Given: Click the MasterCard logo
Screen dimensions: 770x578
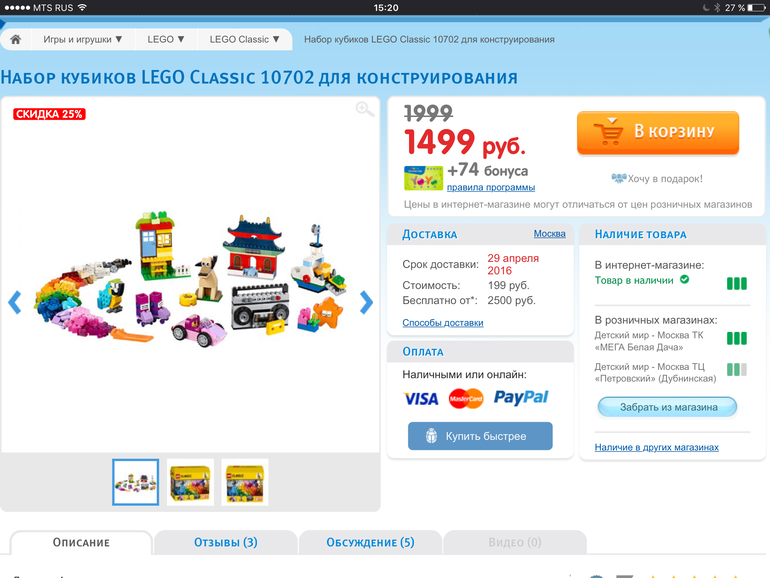Looking at the screenshot, I should [466, 399].
